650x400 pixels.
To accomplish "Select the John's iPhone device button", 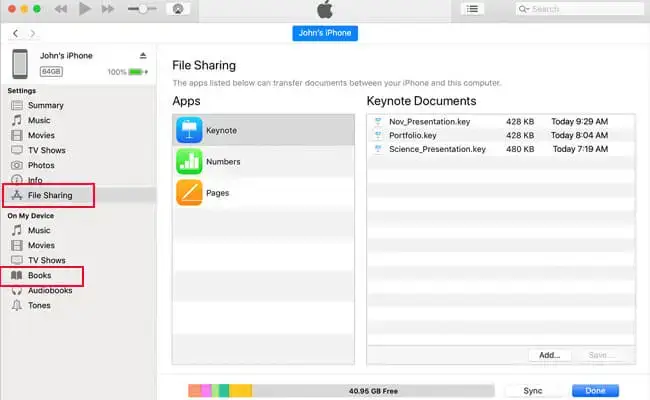I will click(325, 33).
